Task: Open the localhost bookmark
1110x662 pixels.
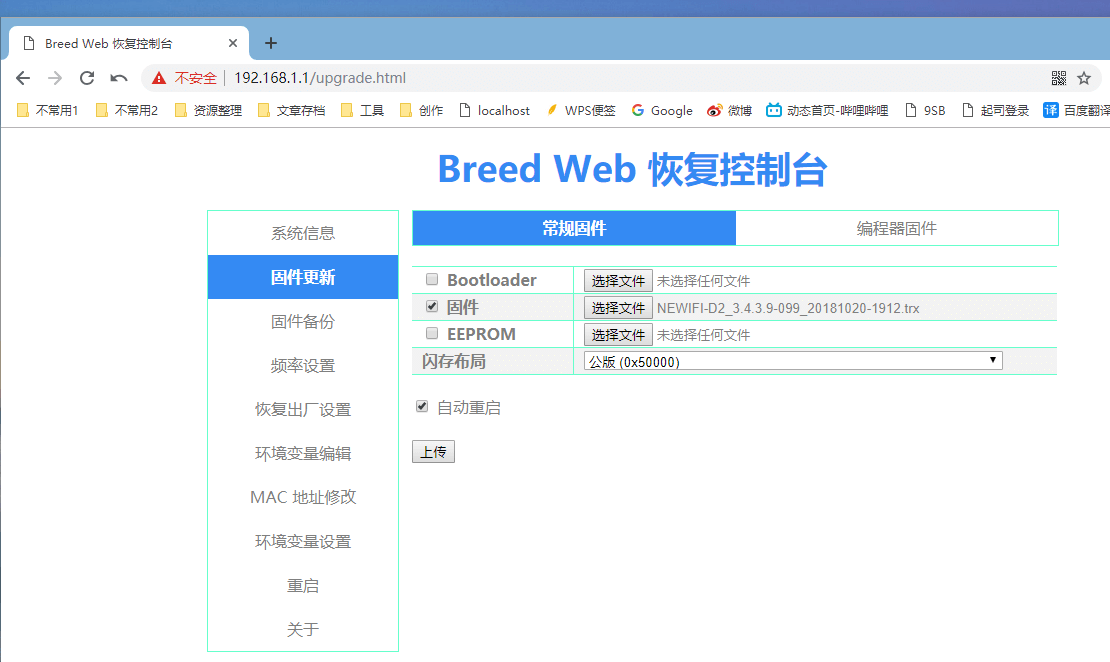Action: (x=494, y=110)
